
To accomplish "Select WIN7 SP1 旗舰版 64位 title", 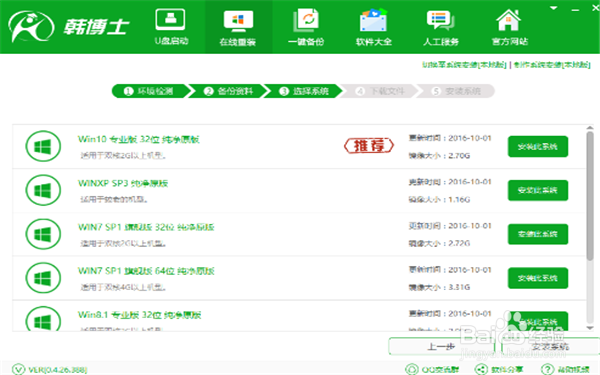I will pos(146,271).
